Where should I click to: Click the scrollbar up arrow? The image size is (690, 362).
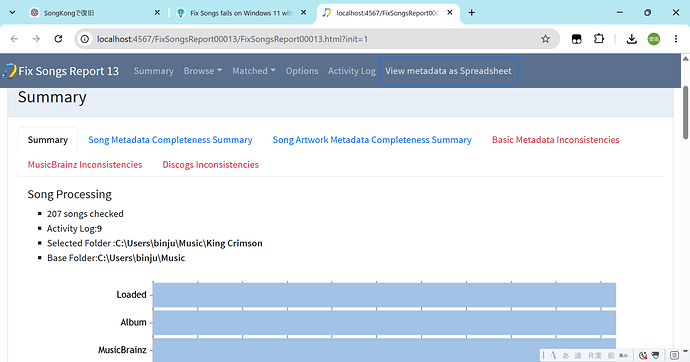tap(686, 58)
